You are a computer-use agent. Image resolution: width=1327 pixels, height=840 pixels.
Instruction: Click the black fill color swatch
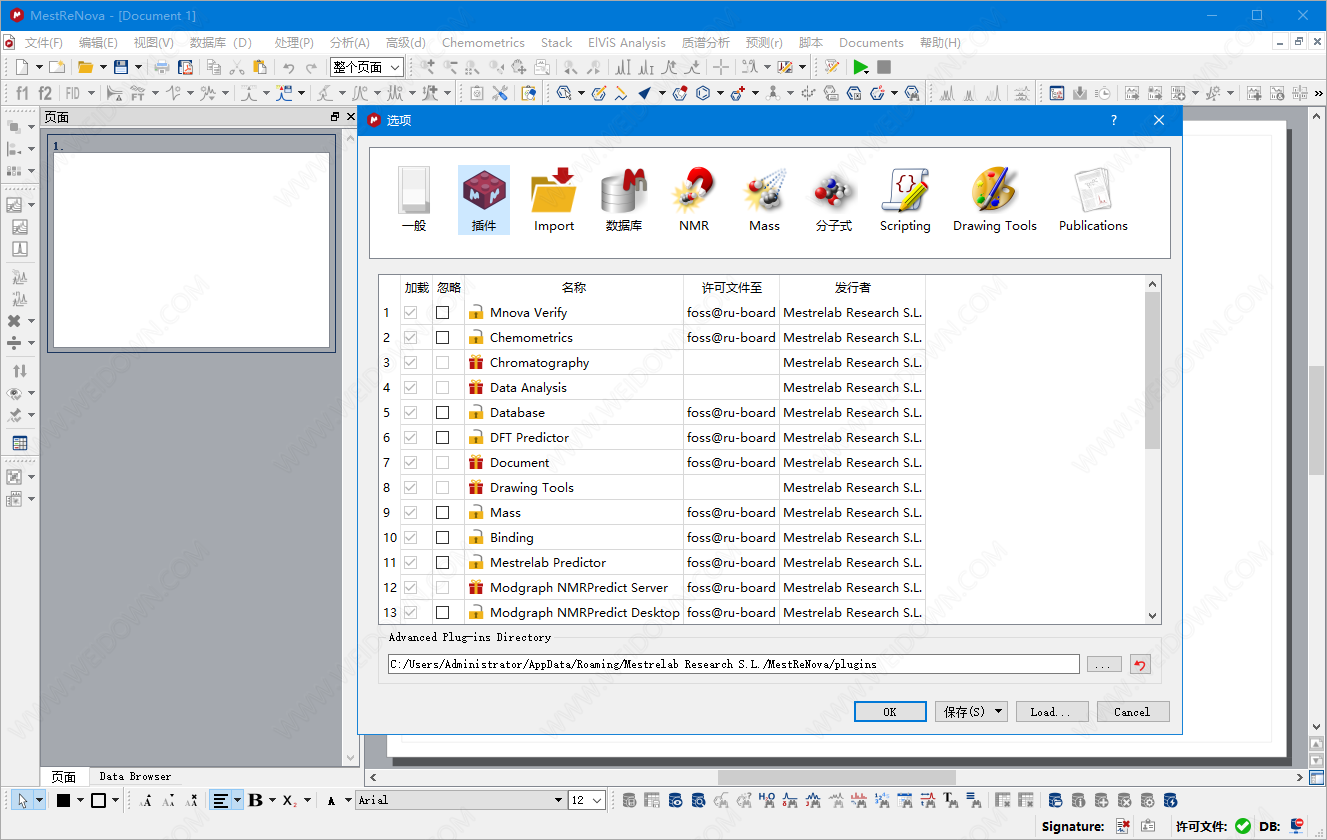[63, 800]
